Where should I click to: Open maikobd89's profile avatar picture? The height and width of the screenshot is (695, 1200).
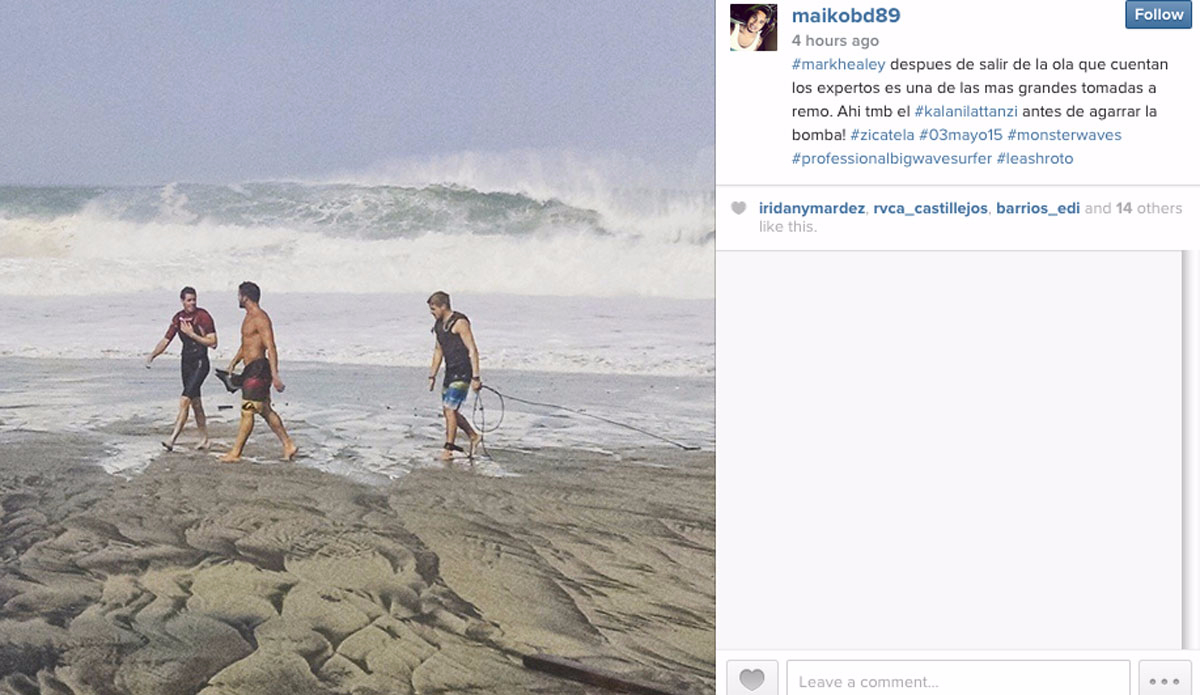point(753,27)
